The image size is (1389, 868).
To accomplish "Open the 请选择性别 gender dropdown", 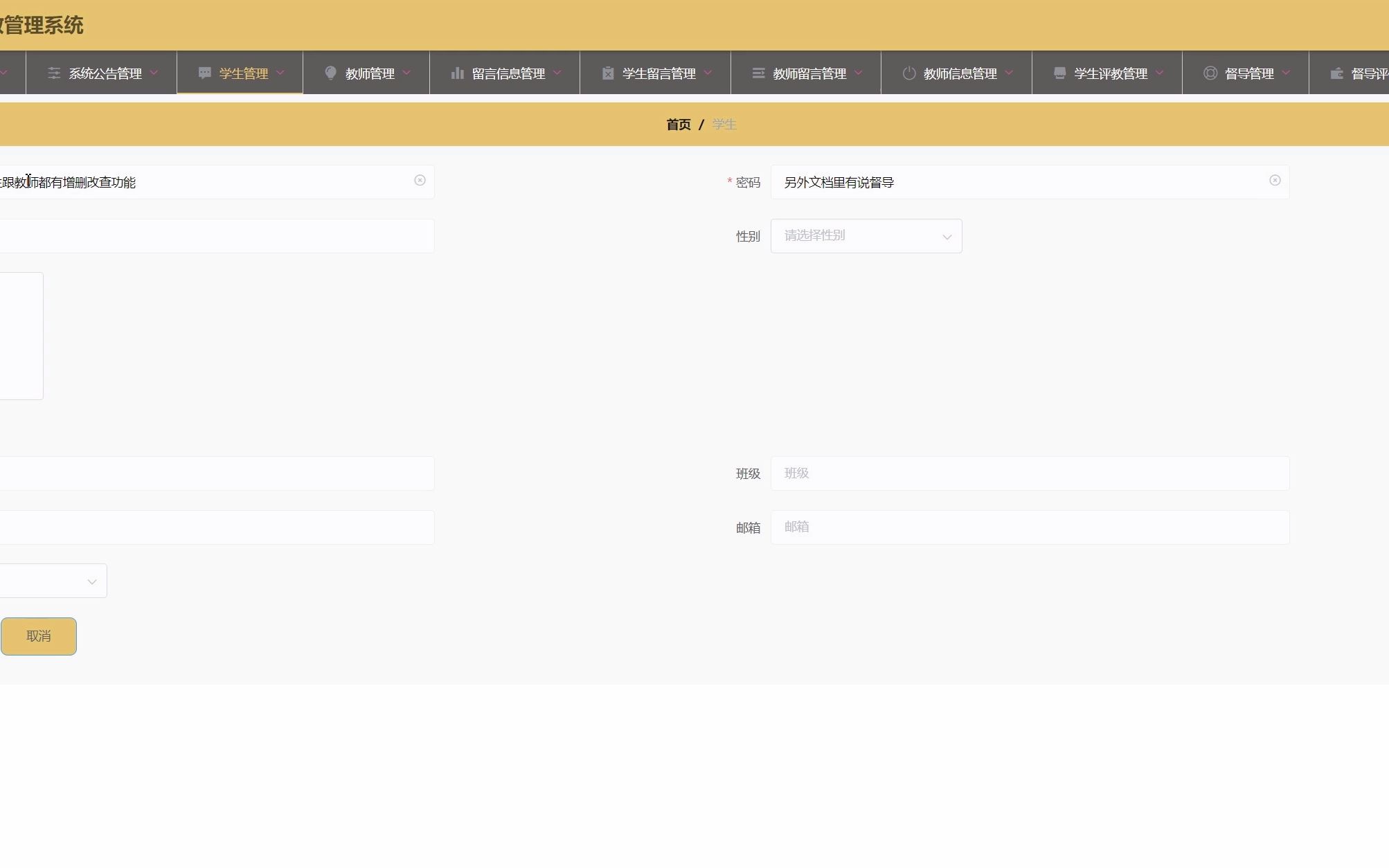I will pyautogui.click(x=866, y=236).
